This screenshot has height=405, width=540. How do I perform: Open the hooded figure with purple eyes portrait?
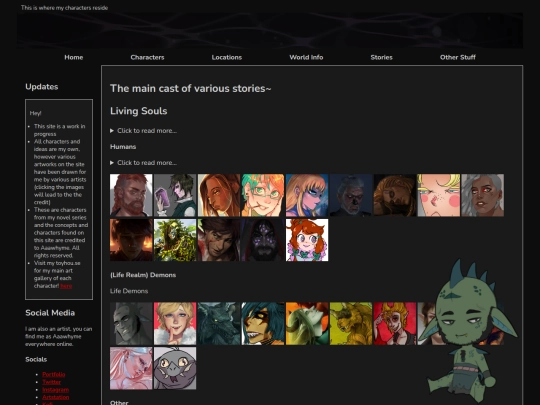[x=263, y=240]
